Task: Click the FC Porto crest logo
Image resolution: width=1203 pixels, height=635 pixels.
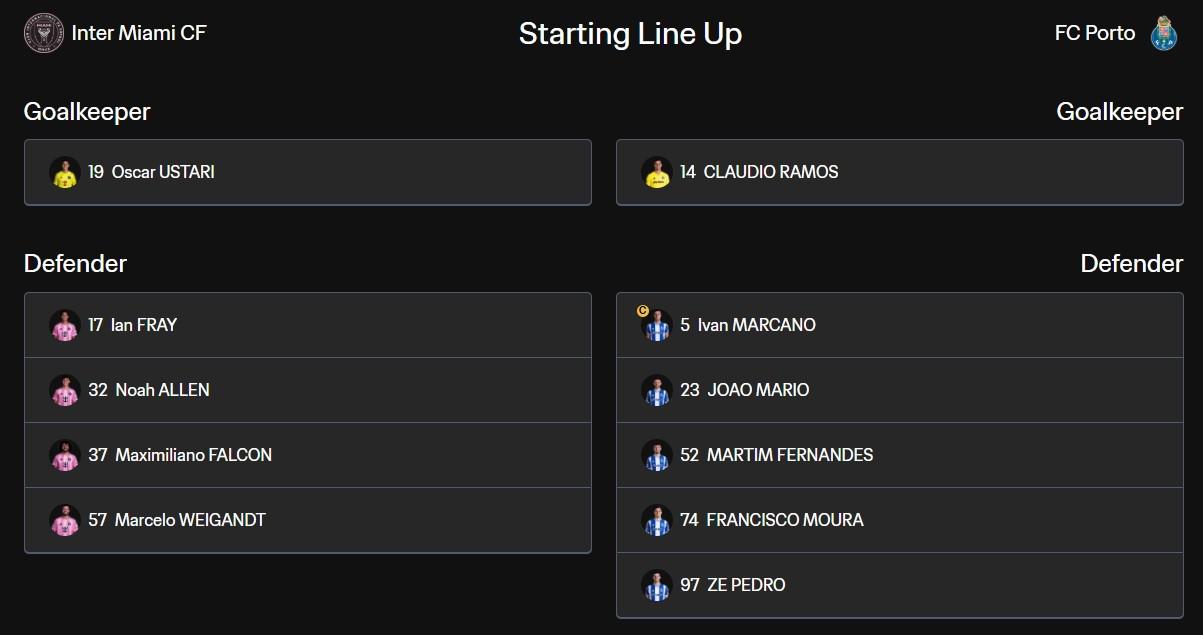Action: [1162, 33]
